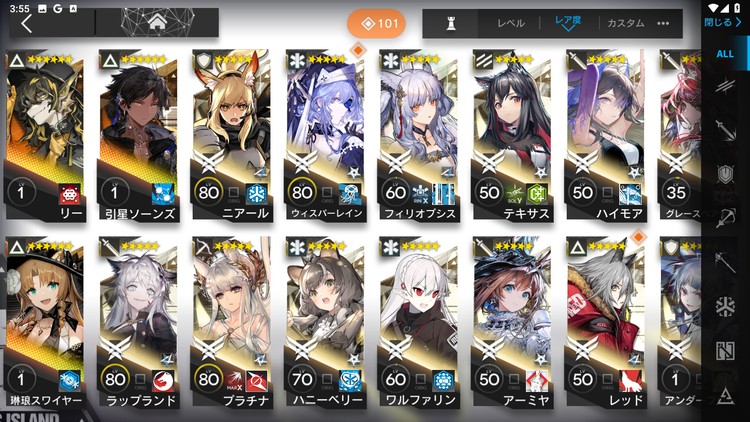
Task: Go to home via house icon
Action: point(157,22)
